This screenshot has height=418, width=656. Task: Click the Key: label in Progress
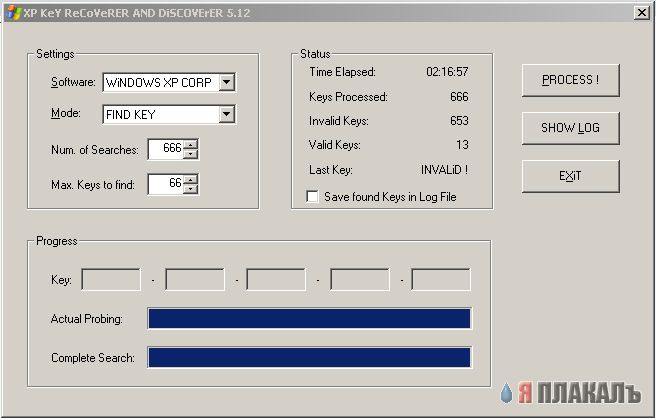pos(61,280)
